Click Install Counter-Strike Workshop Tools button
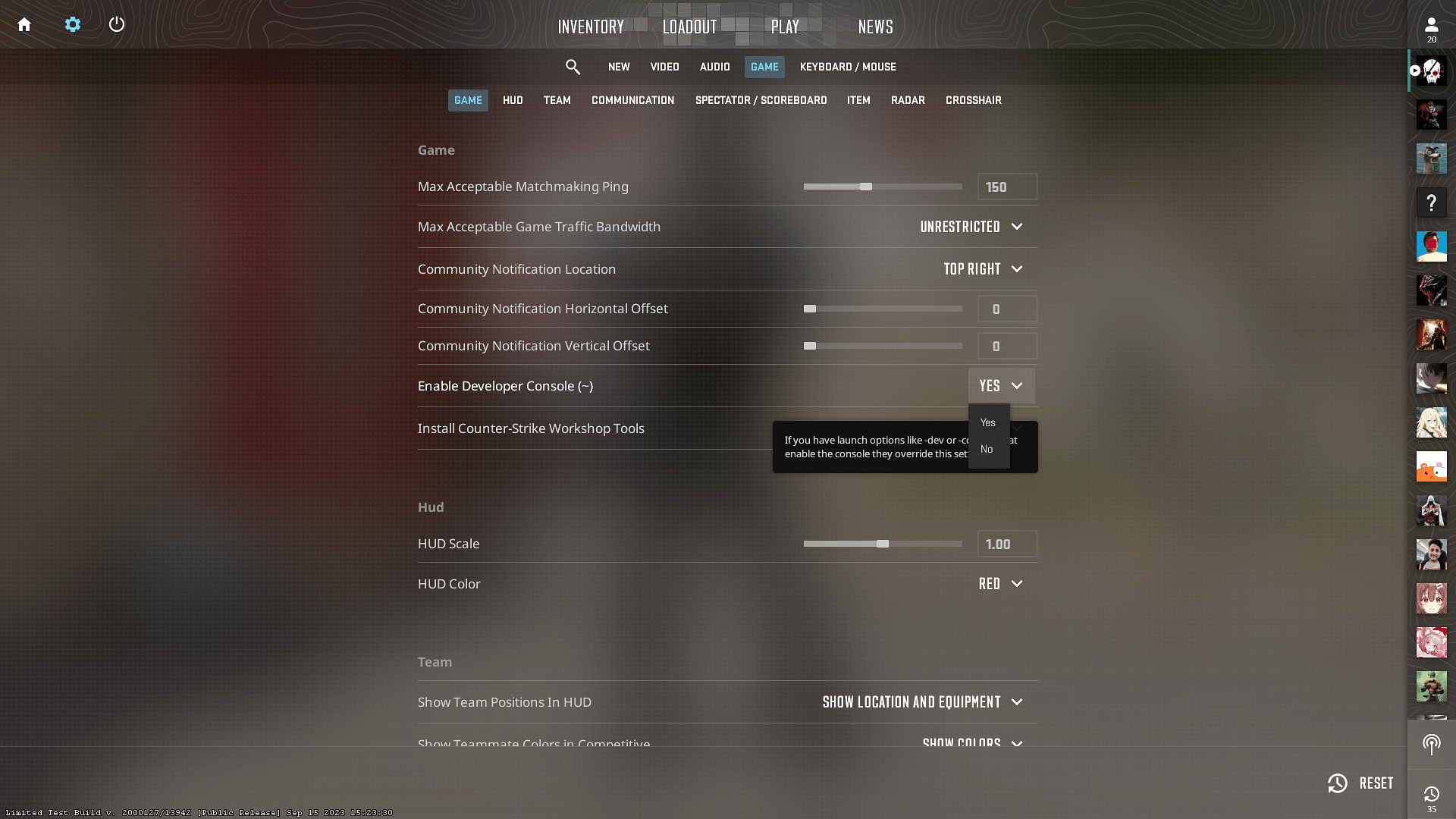The height and width of the screenshot is (819, 1456). click(x=531, y=428)
